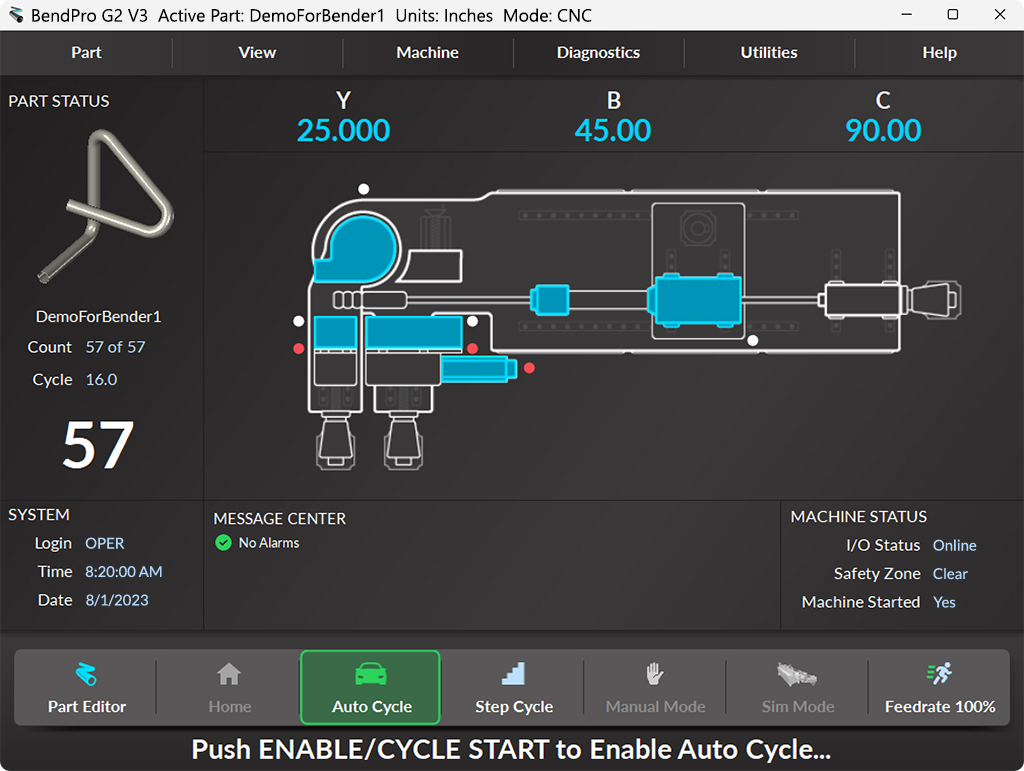Image resolution: width=1024 pixels, height=771 pixels.
Task: Open the Utilities menu
Action: pyautogui.click(x=769, y=53)
